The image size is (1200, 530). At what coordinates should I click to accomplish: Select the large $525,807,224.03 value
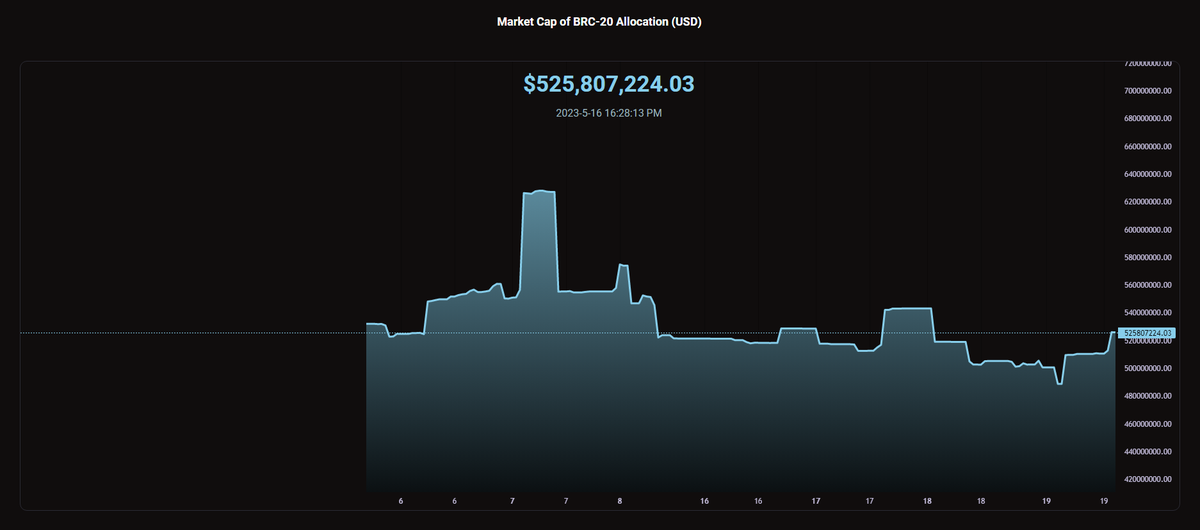coord(608,84)
